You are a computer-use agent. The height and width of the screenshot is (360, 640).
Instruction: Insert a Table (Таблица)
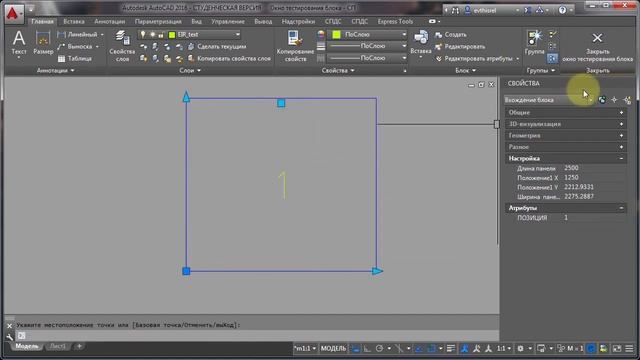tap(75, 58)
